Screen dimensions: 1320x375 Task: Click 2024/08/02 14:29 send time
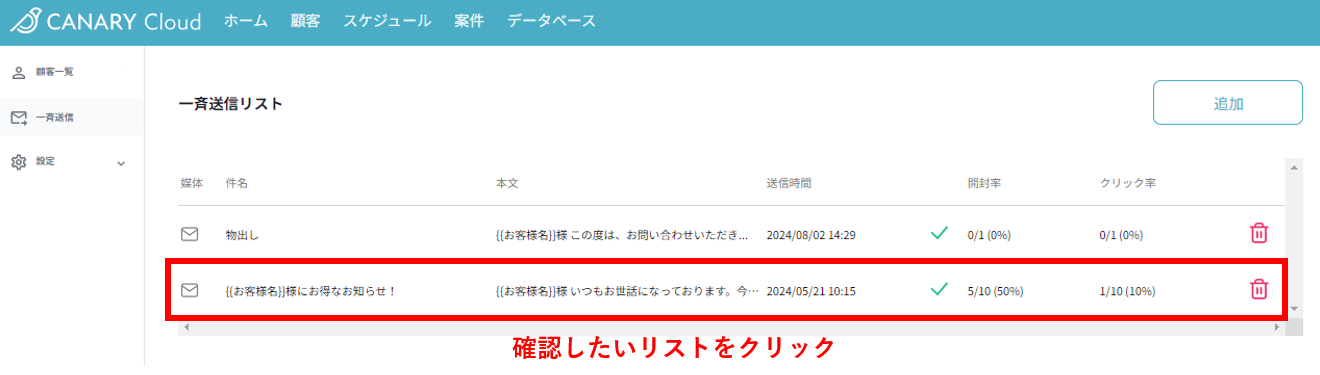point(811,235)
